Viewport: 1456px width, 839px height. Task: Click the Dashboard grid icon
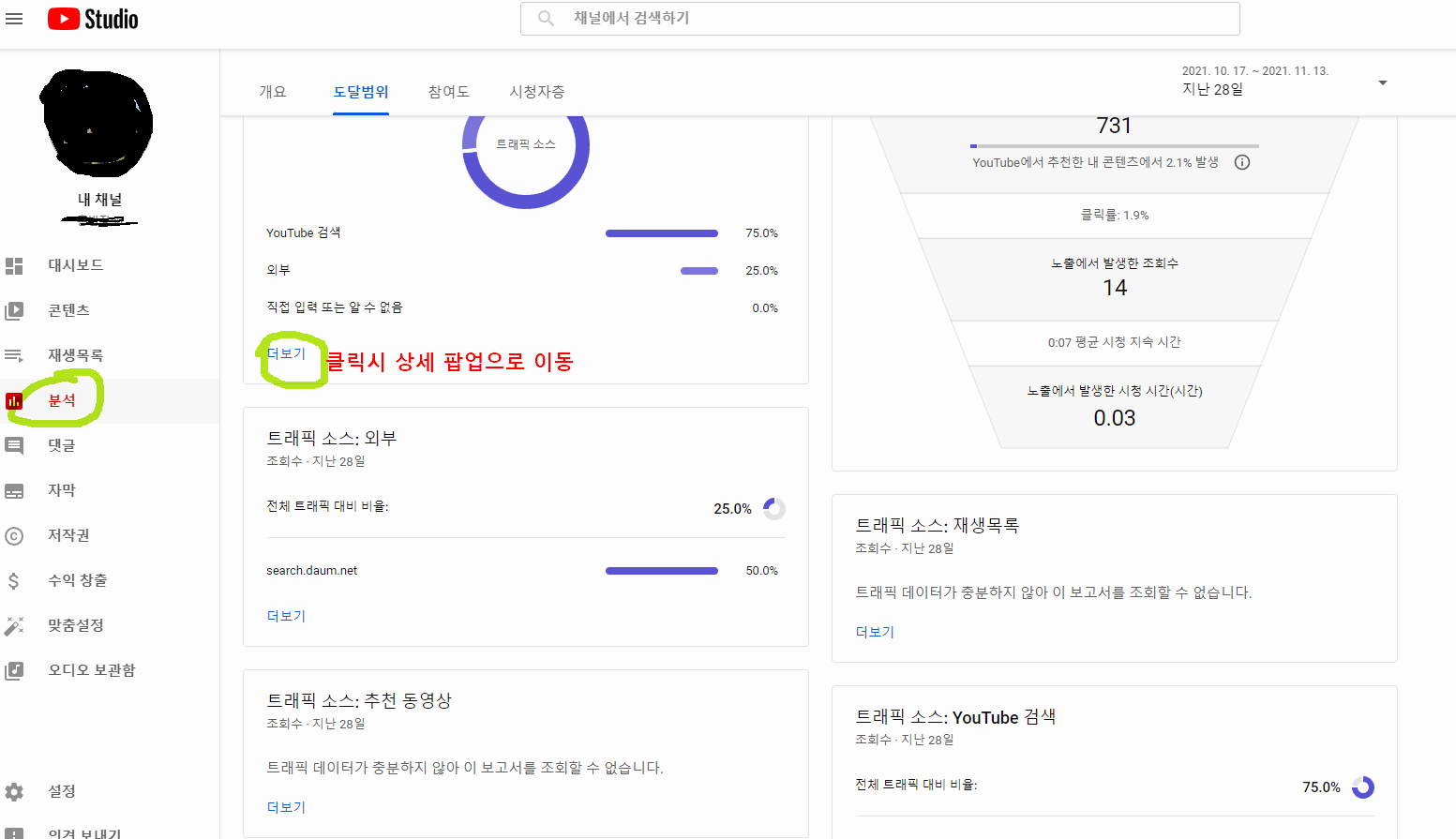pos(14,266)
